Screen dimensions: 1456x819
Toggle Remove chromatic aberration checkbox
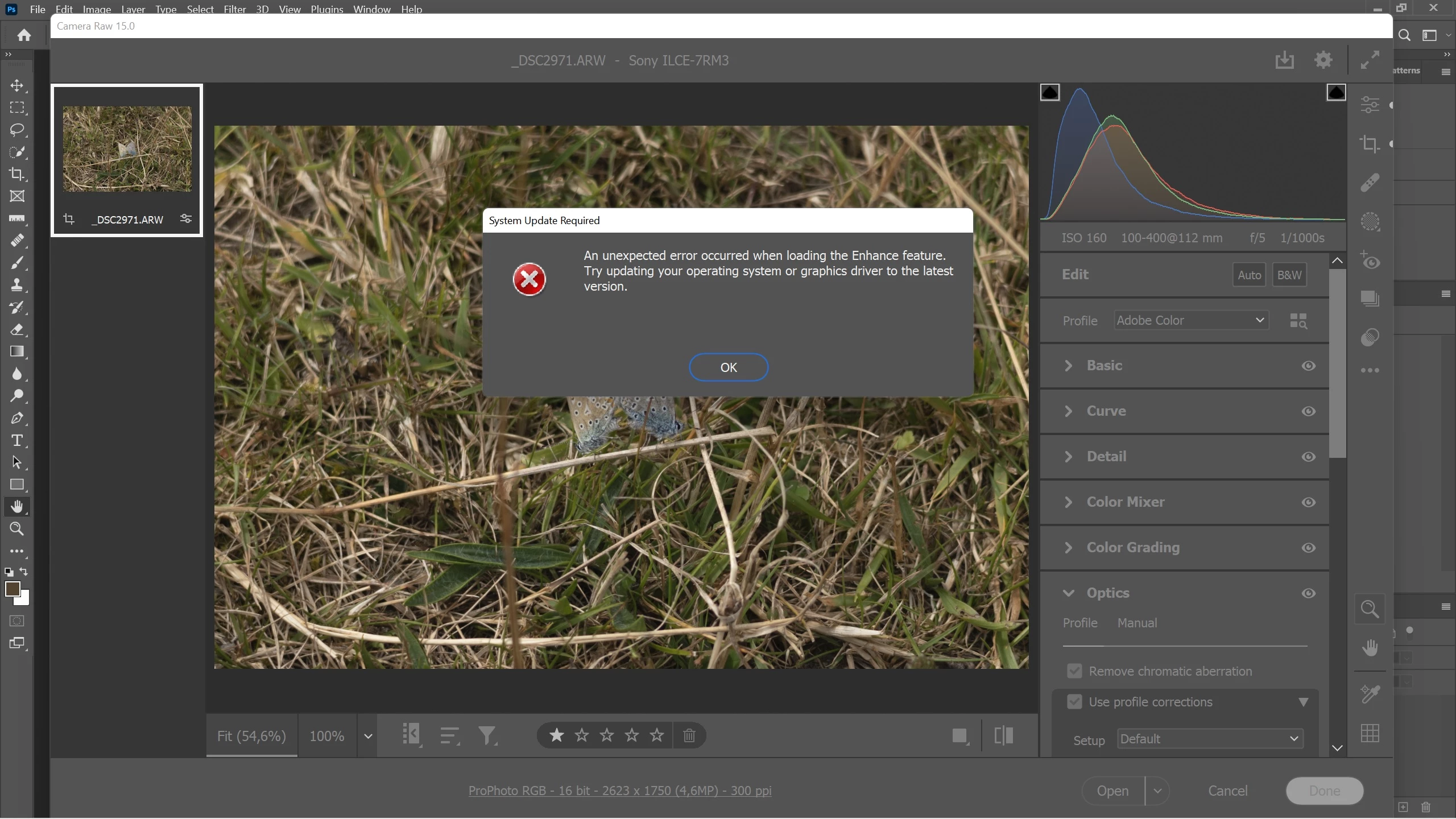pos(1074,671)
